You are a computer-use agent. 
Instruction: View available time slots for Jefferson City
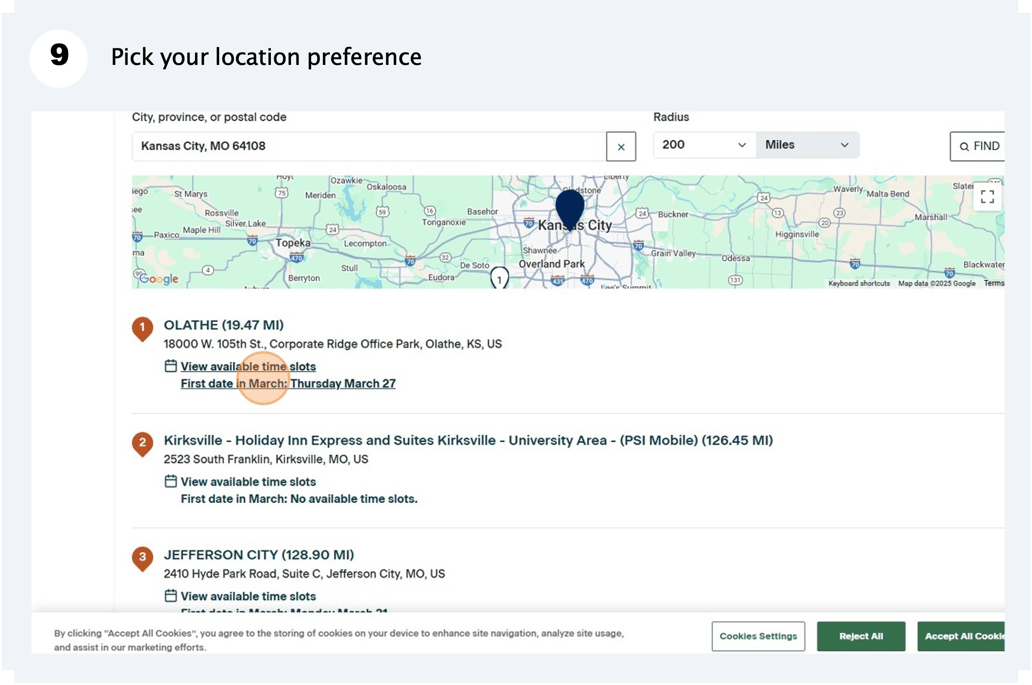pyautogui.click(x=248, y=597)
